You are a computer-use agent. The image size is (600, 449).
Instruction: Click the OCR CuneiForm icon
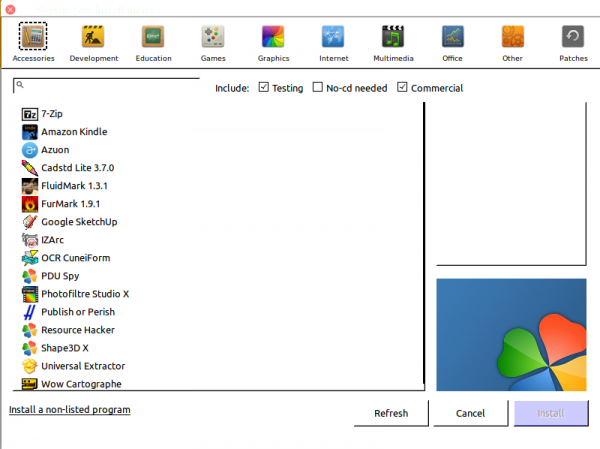click(30, 258)
